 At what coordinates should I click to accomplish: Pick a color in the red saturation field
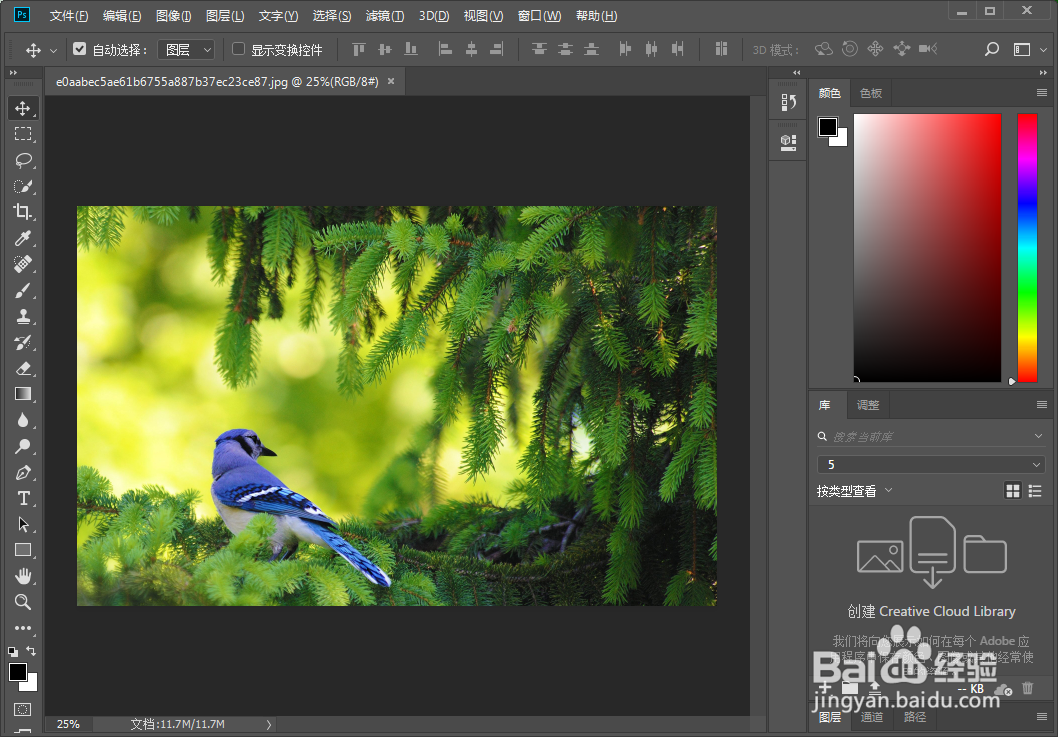[927, 248]
